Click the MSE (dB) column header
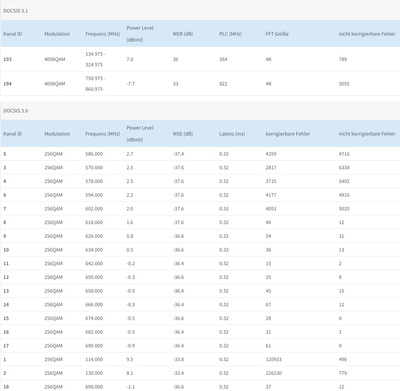 (x=183, y=134)
